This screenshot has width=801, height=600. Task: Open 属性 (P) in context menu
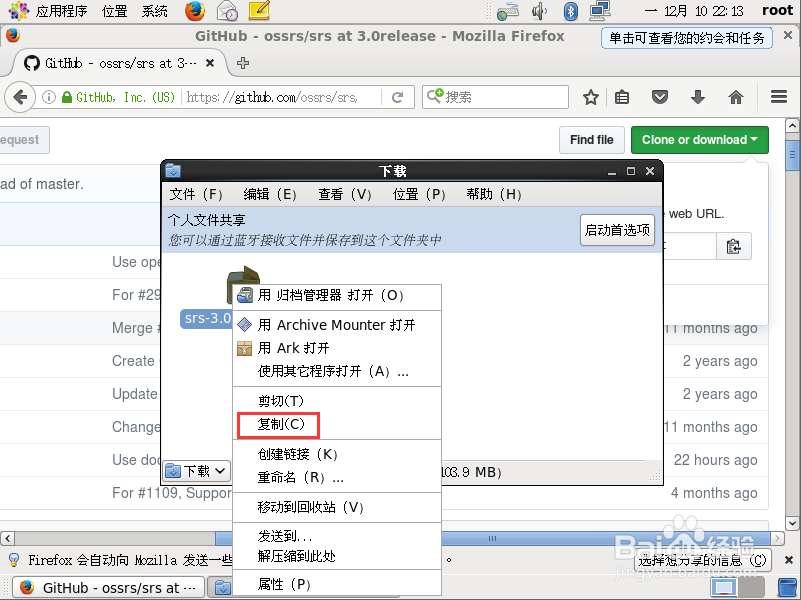pos(337,584)
